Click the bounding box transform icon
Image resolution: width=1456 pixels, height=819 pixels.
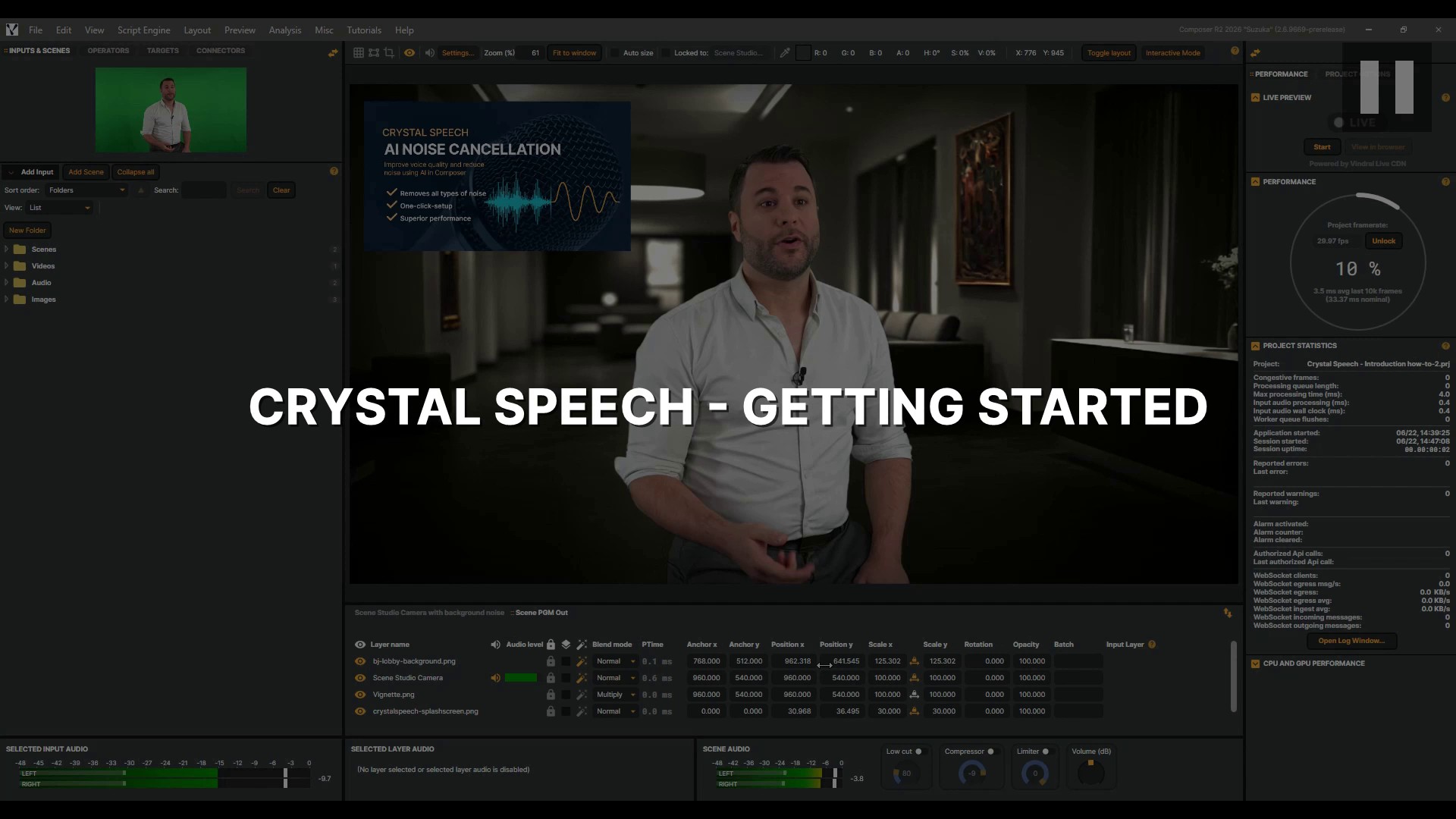[x=374, y=53]
